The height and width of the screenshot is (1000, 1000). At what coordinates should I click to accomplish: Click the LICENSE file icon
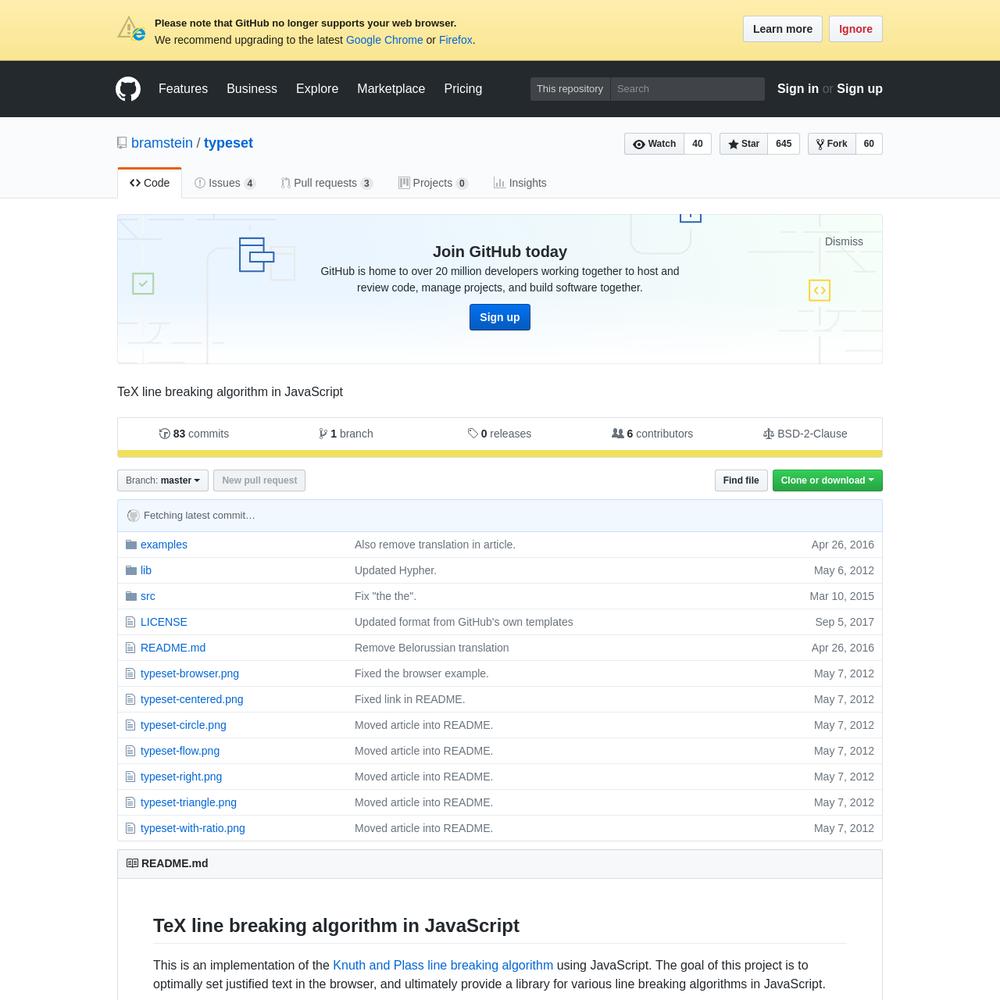point(131,622)
